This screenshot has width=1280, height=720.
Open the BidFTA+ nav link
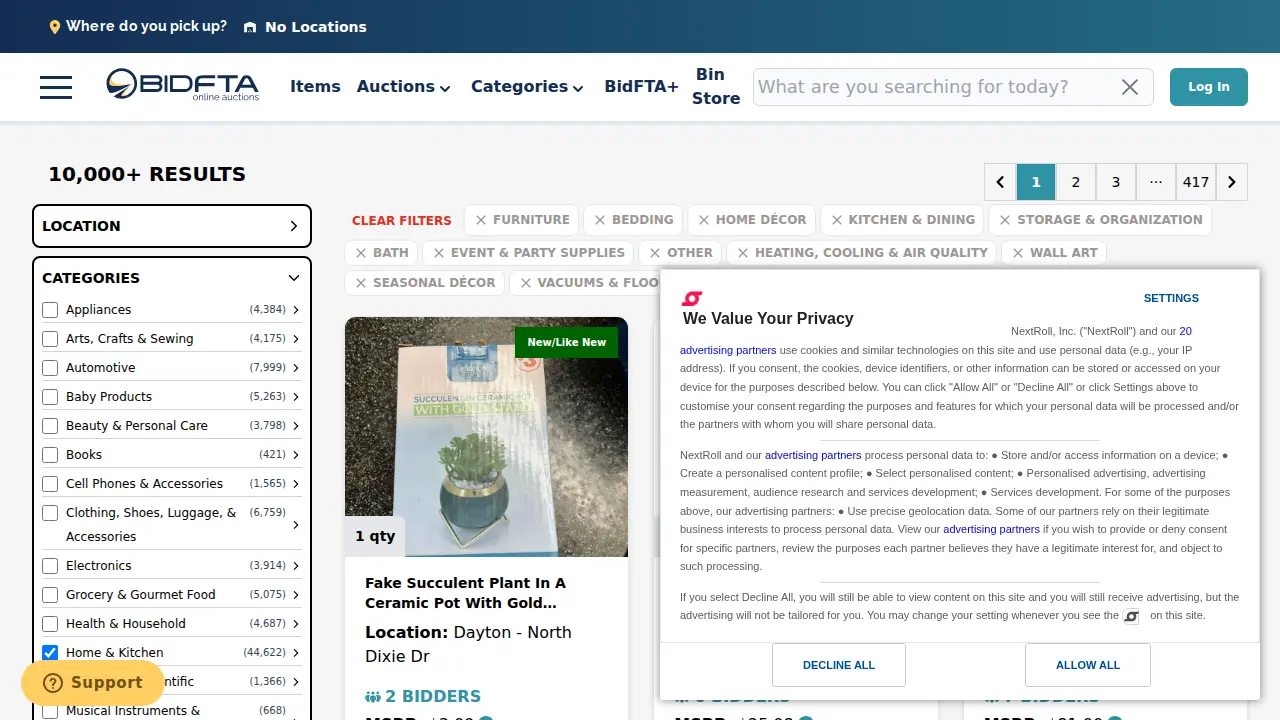pyautogui.click(x=641, y=87)
